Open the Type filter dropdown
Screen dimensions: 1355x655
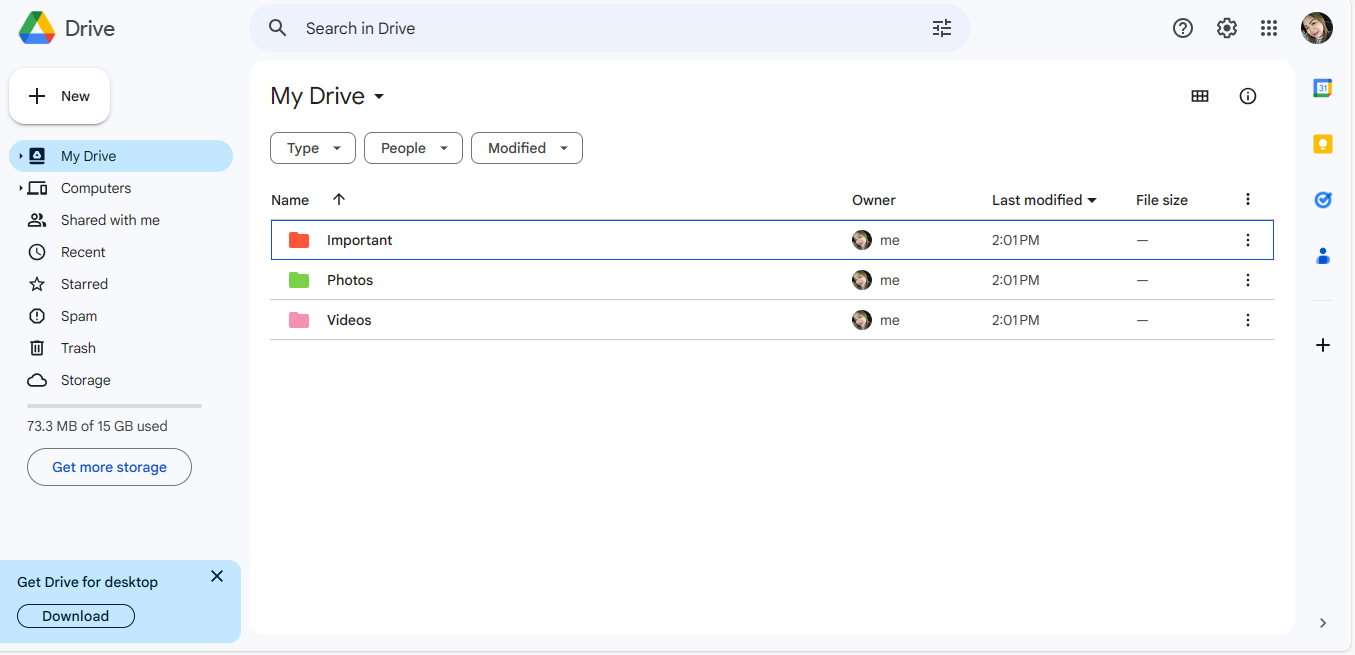pos(313,148)
